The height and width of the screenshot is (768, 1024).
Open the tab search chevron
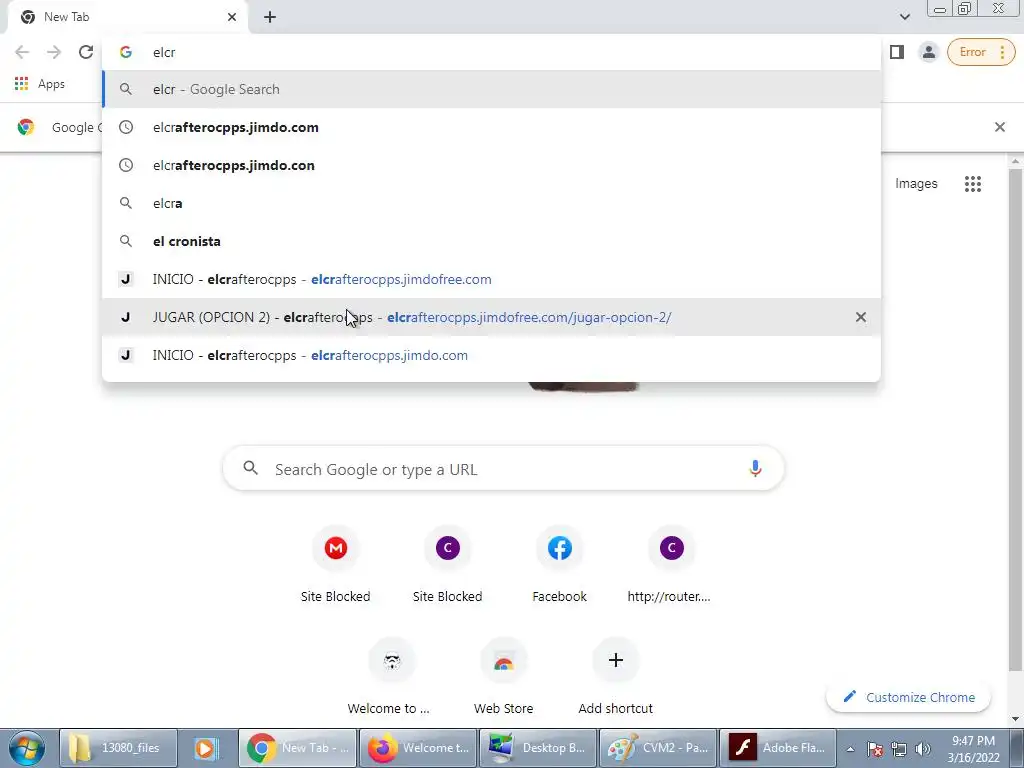[904, 17]
